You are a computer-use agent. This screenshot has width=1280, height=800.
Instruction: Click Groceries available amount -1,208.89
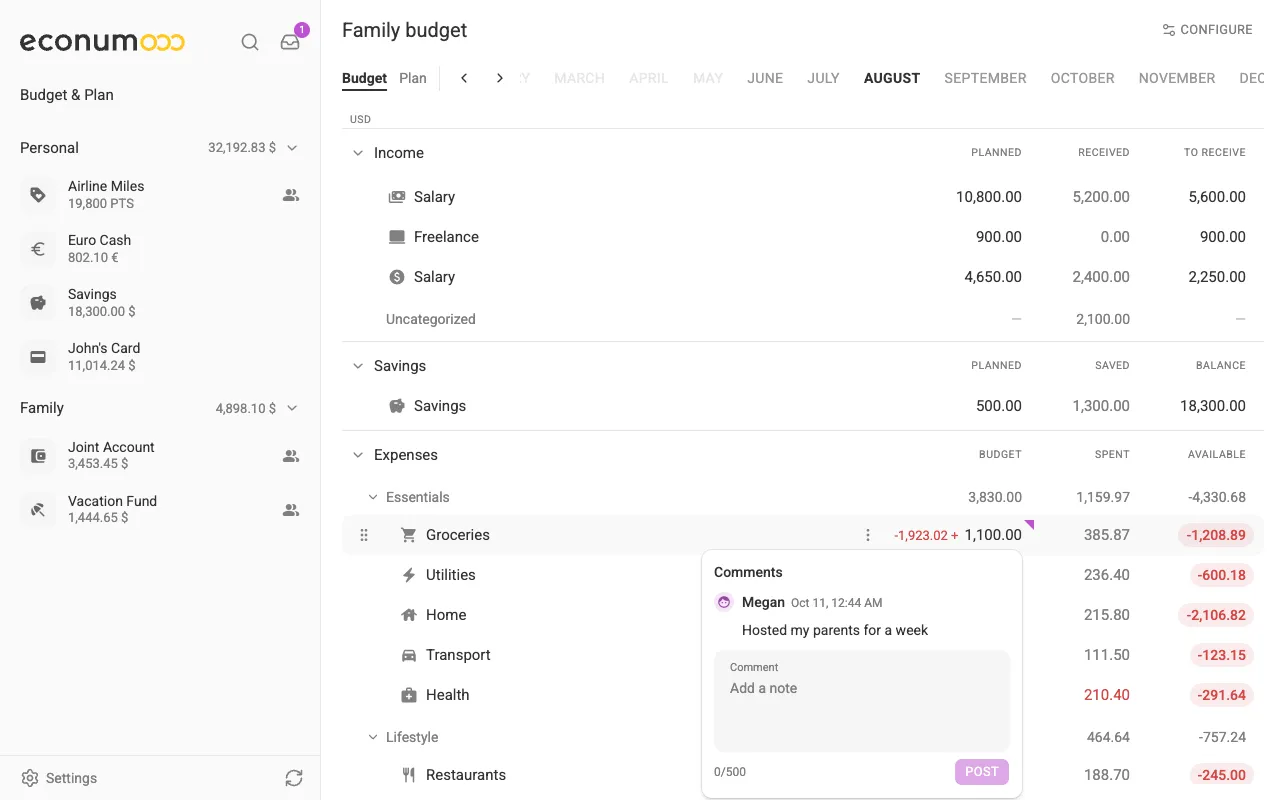pyautogui.click(x=1216, y=535)
